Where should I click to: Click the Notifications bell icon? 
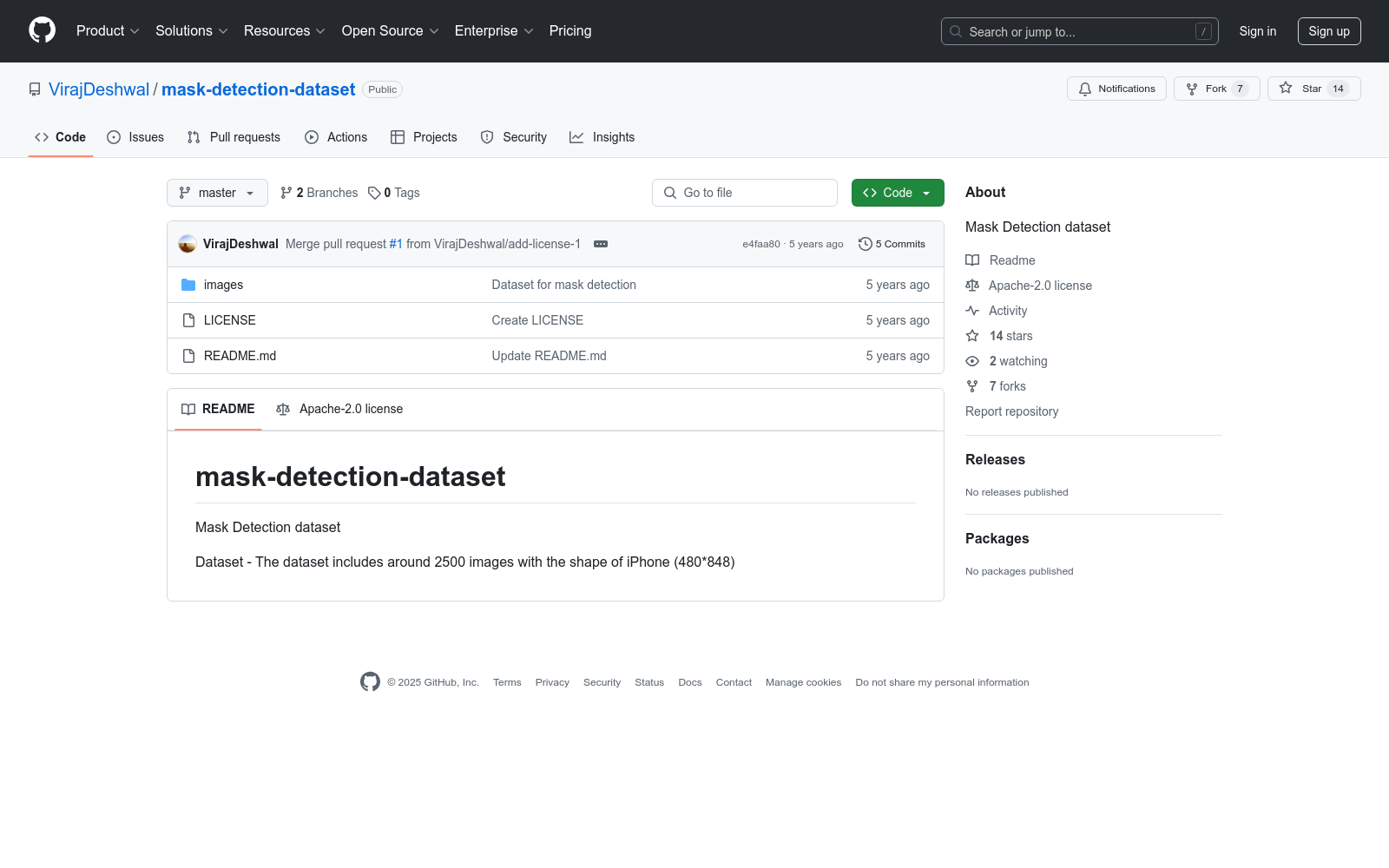click(x=1085, y=89)
